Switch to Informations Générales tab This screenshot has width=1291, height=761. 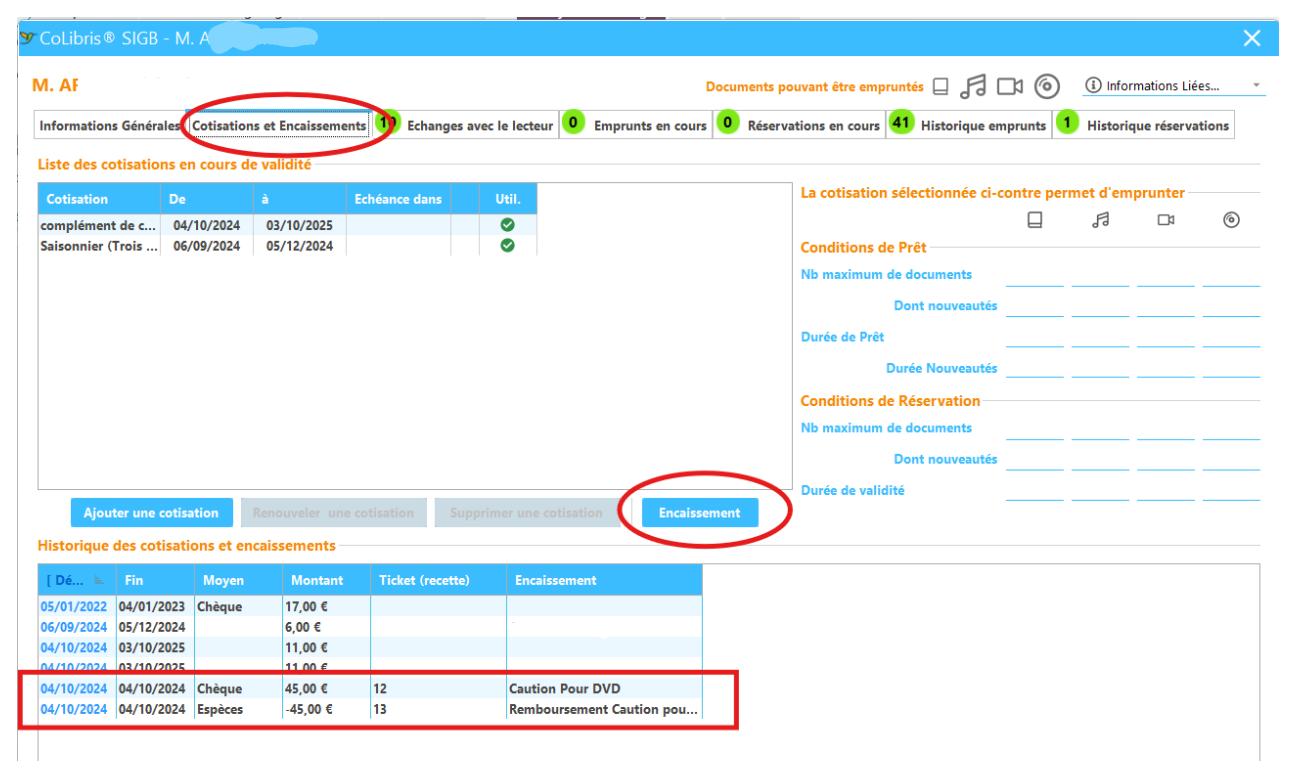click(110, 126)
